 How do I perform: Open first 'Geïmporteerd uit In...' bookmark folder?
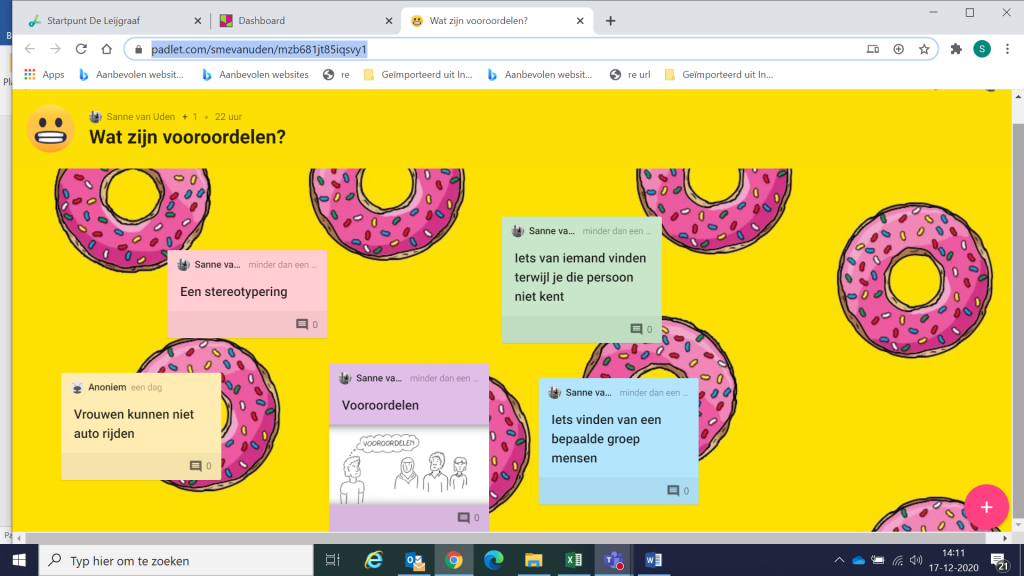coord(418,74)
